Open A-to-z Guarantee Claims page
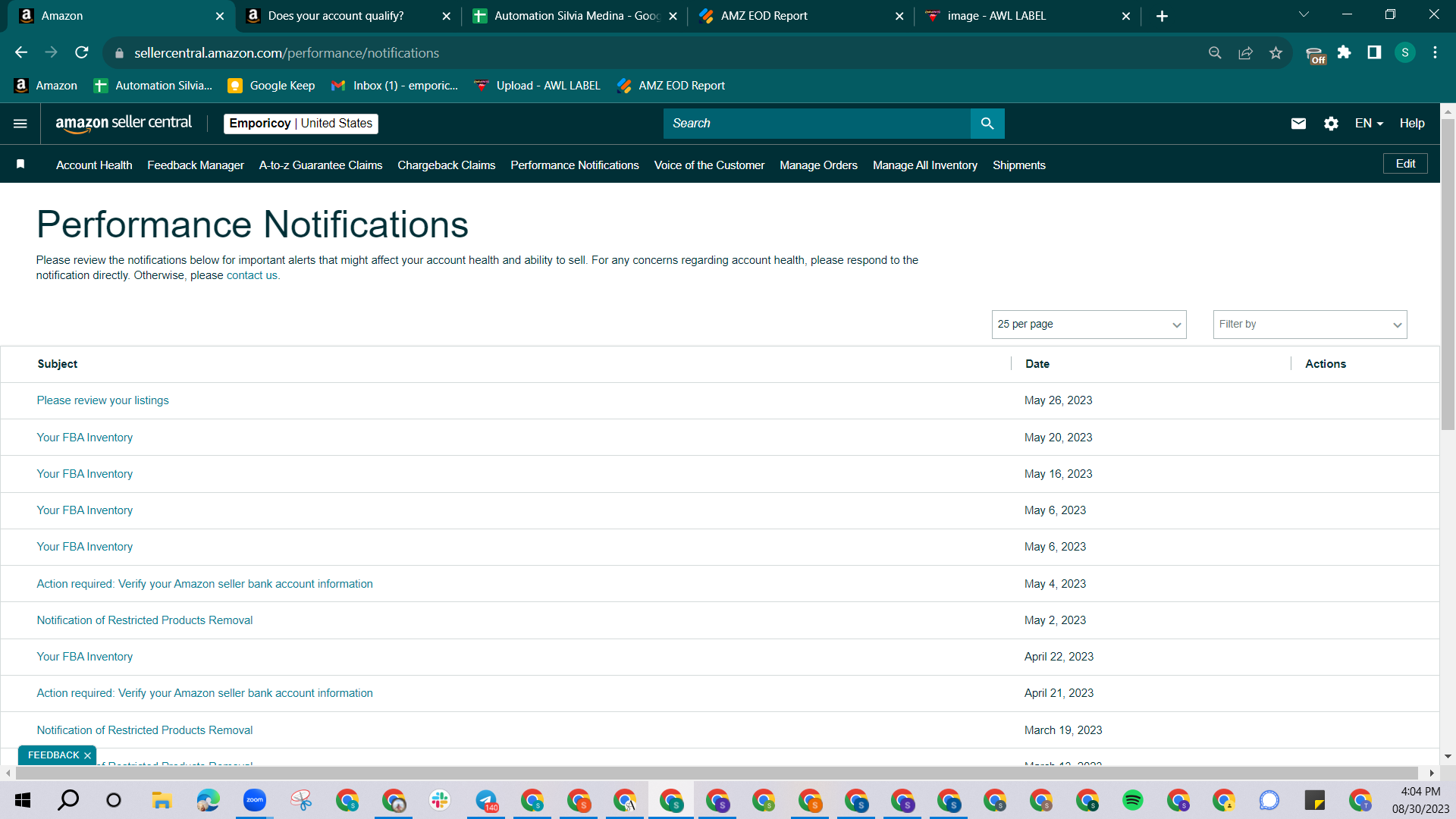 pyautogui.click(x=321, y=165)
